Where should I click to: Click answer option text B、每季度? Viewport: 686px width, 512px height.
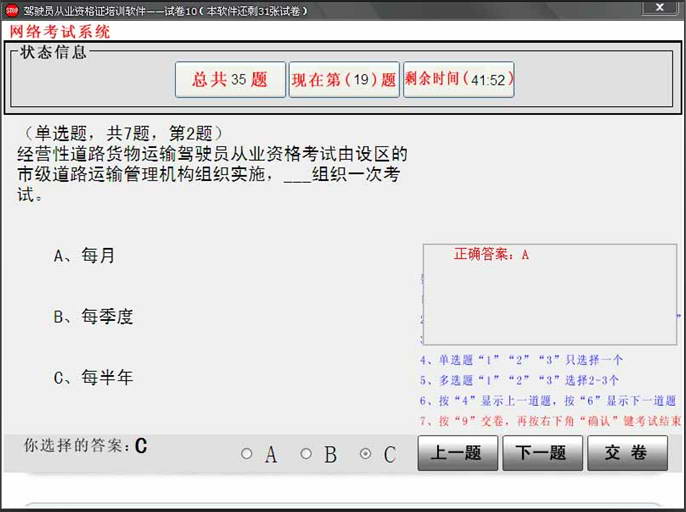93,316
